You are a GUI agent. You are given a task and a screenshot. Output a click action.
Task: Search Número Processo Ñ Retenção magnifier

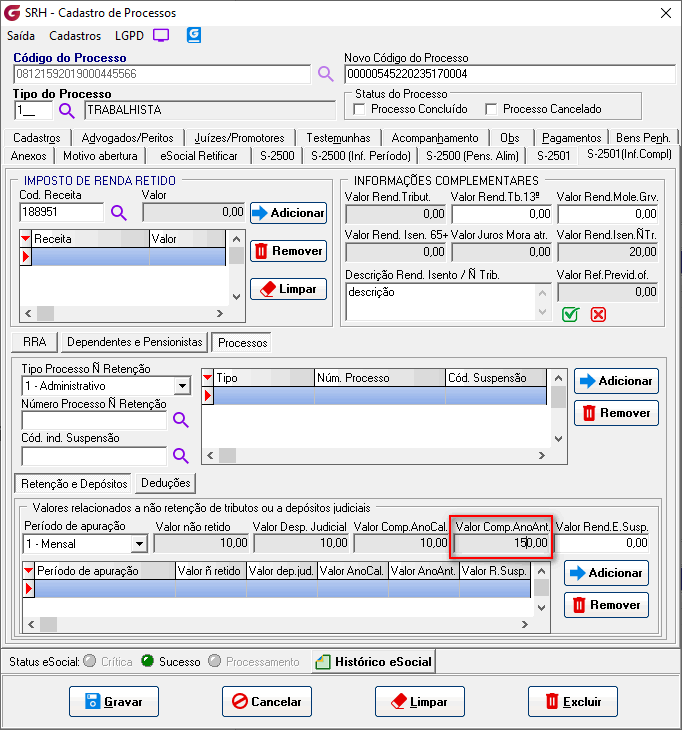tap(181, 420)
